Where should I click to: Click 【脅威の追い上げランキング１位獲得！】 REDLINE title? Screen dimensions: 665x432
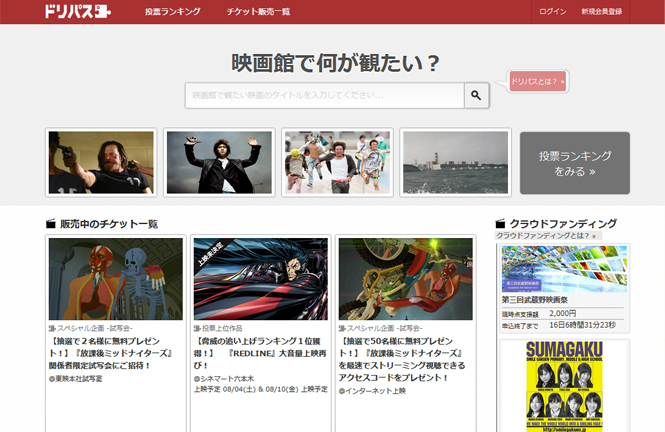260,347
